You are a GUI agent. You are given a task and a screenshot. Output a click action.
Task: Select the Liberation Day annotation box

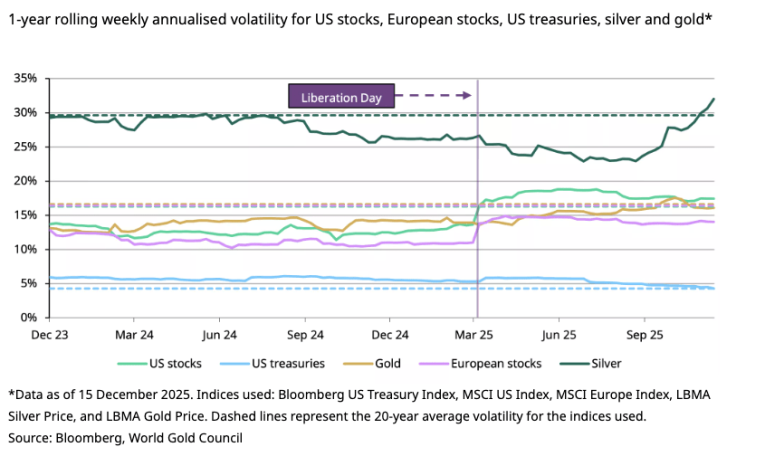[343, 96]
